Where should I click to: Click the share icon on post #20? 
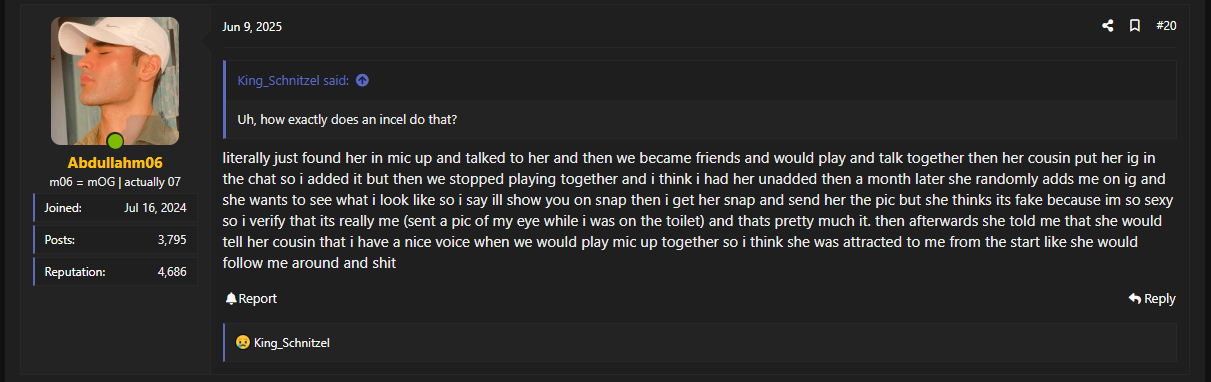pos(1108,26)
